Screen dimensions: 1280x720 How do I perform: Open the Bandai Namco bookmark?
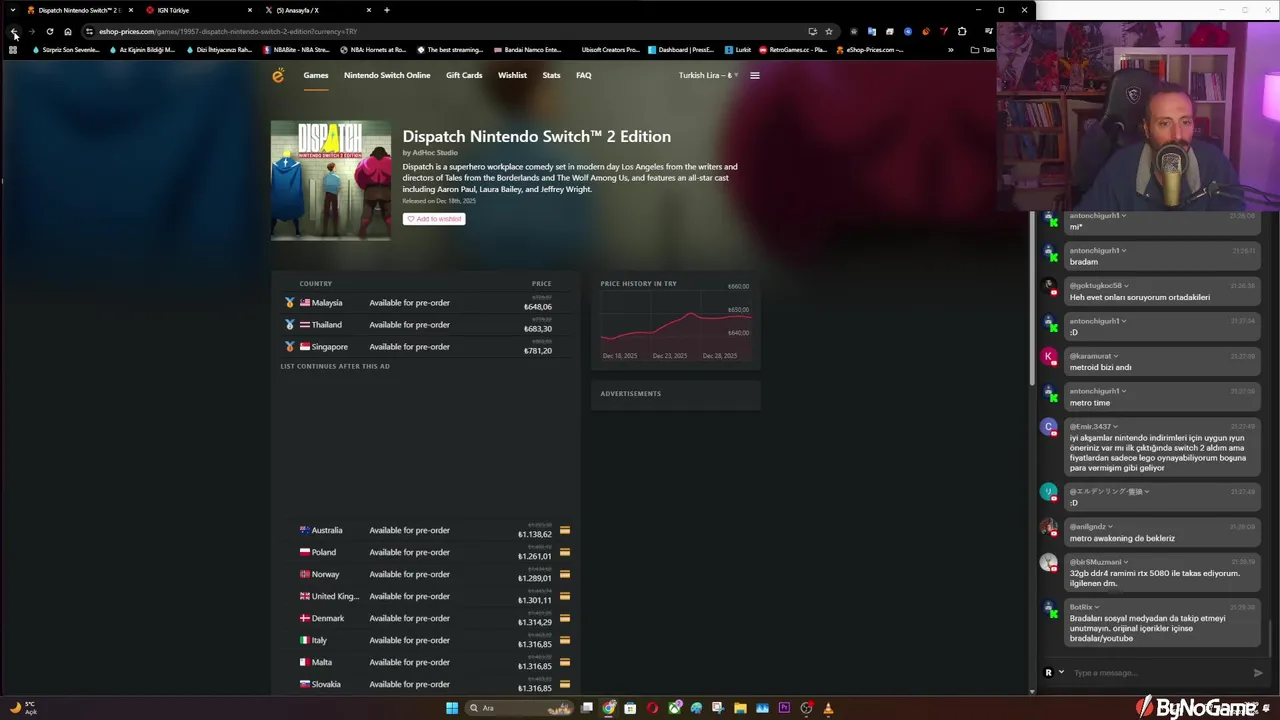click(x=527, y=49)
